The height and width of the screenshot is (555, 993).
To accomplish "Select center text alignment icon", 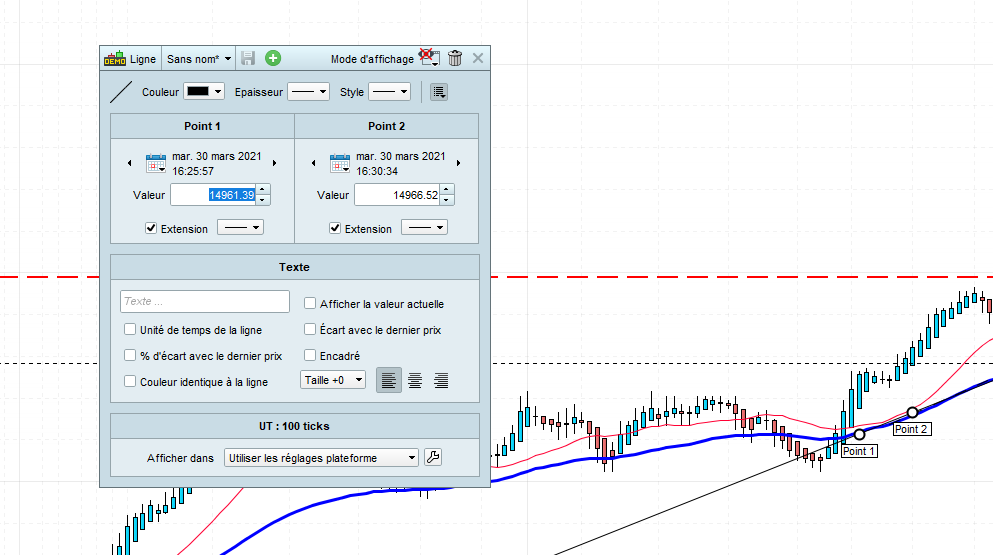I will [x=415, y=380].
